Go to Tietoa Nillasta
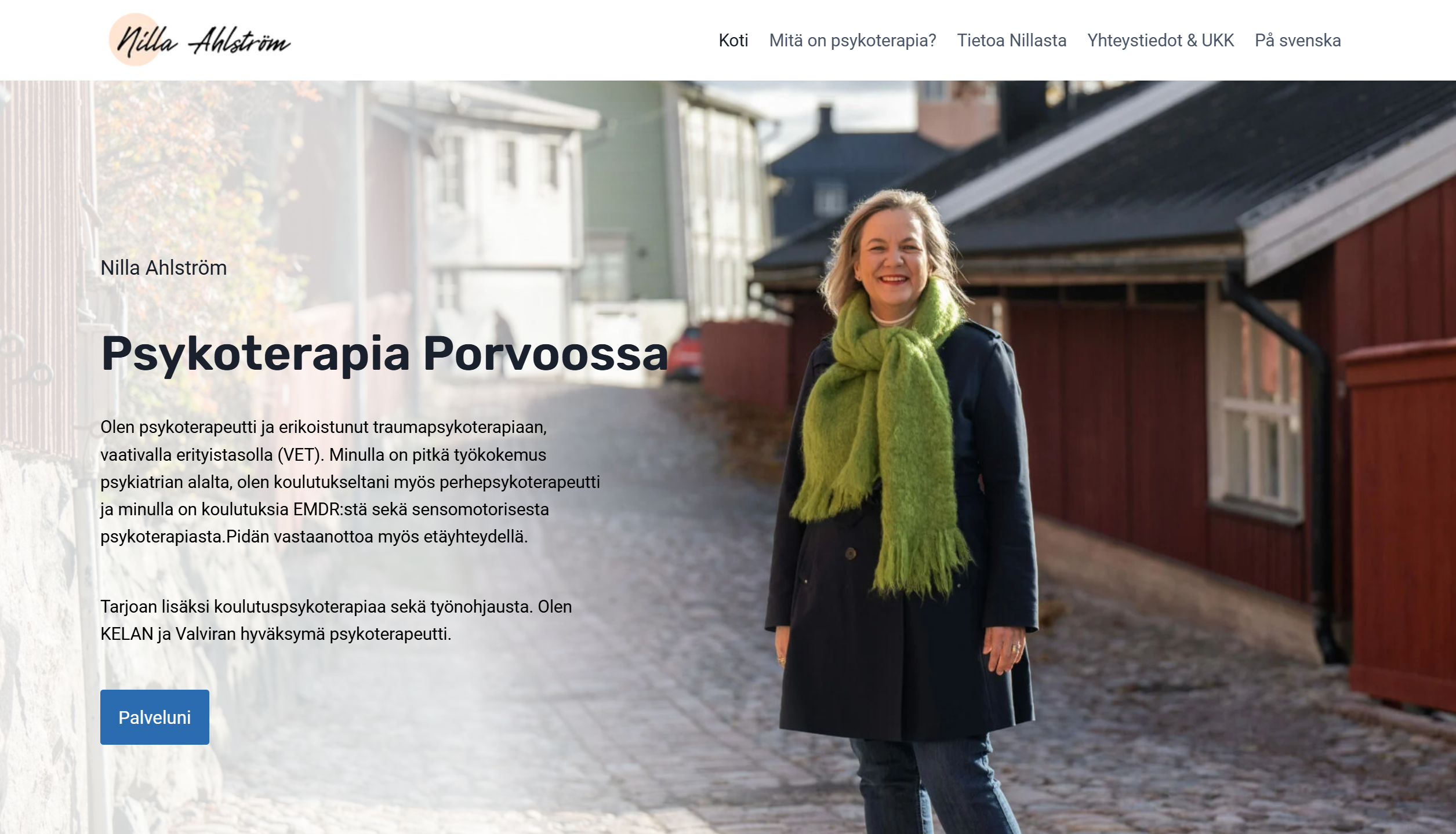Viewport: 1456px width, 834px height. click(1011, 41)
